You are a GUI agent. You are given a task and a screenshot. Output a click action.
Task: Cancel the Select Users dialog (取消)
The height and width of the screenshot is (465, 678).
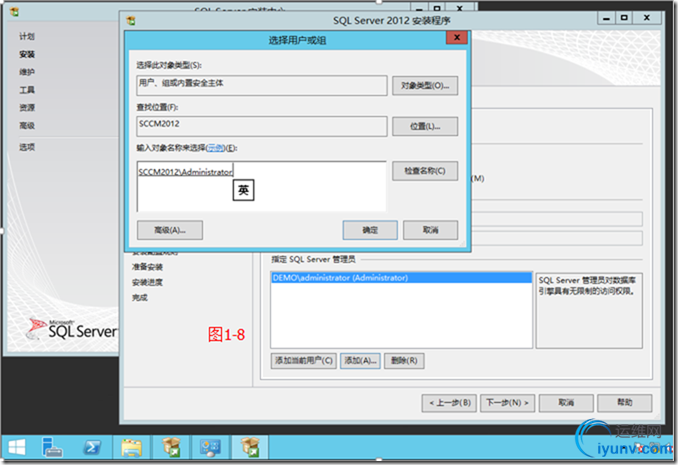click(431, 230)
